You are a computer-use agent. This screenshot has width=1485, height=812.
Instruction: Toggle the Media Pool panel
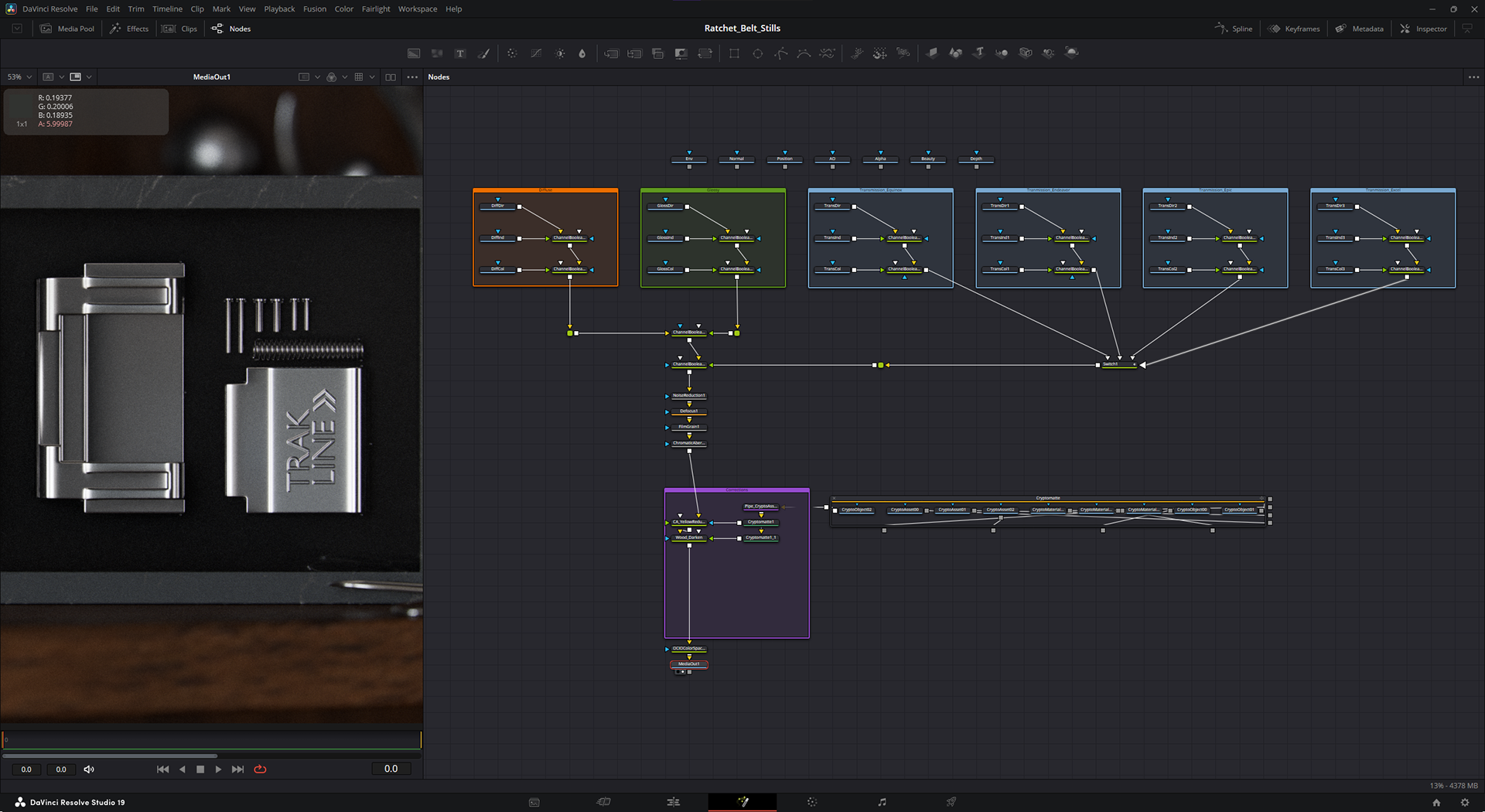pos(67,29)
